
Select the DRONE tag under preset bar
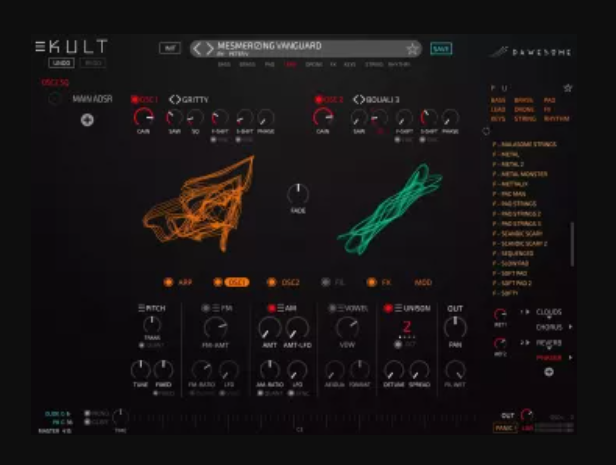tap(314, 64)
